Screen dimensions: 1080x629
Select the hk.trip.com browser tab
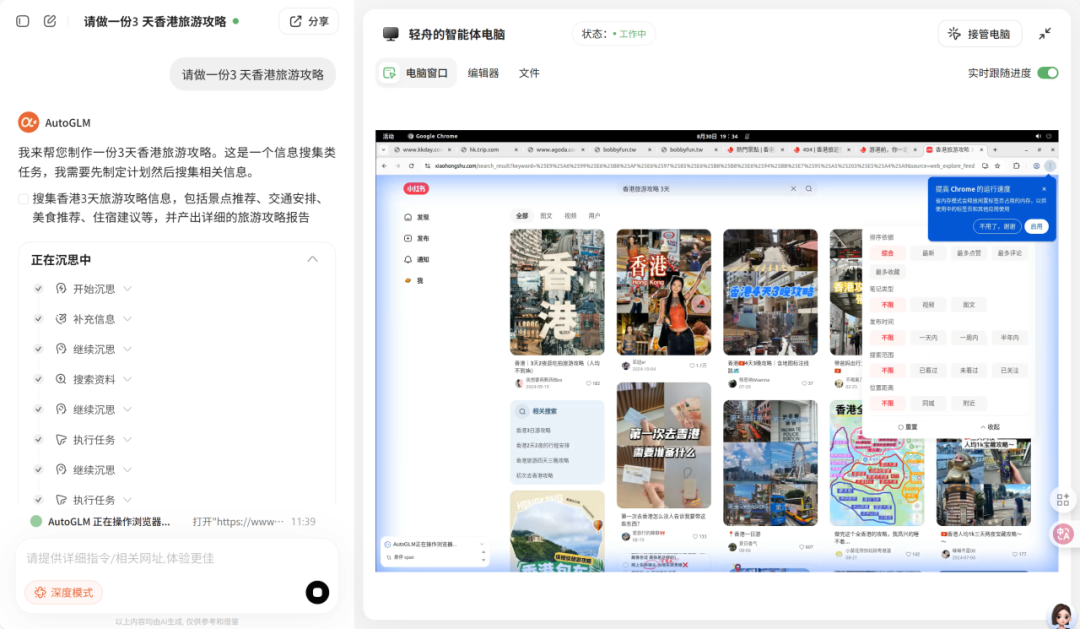(485, 149)
